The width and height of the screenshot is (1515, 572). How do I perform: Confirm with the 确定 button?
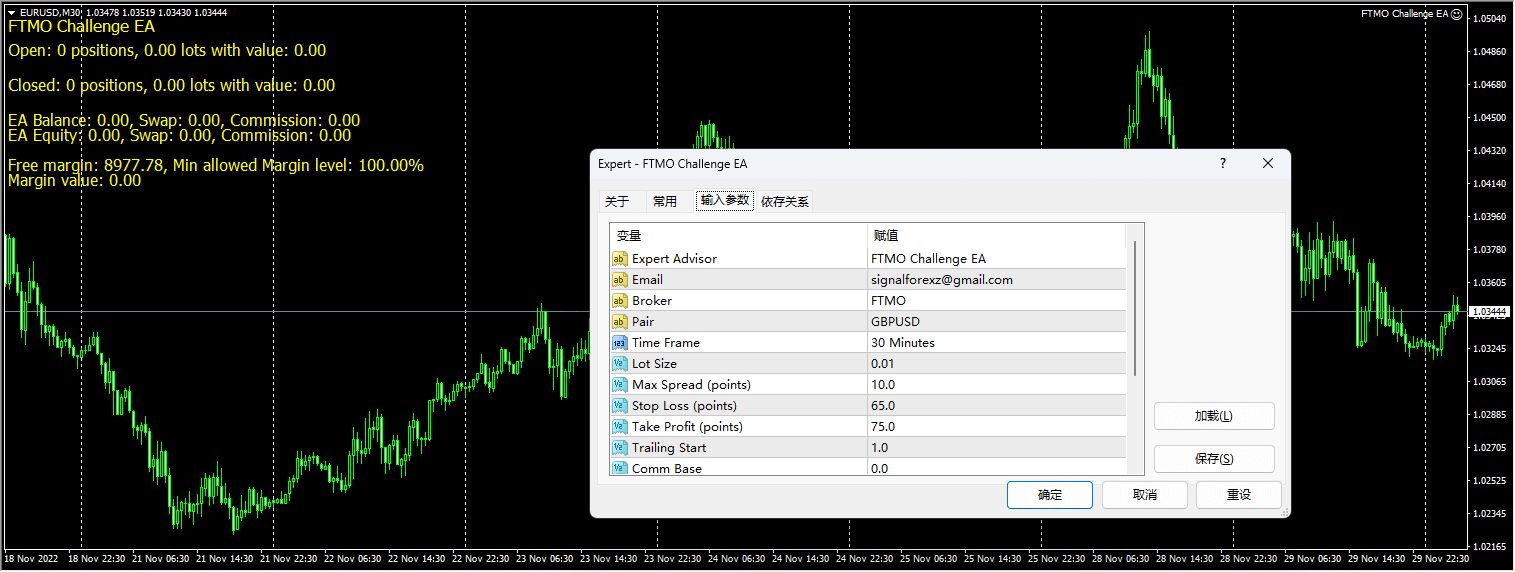pyautogui.click(x=1050, y=495)
